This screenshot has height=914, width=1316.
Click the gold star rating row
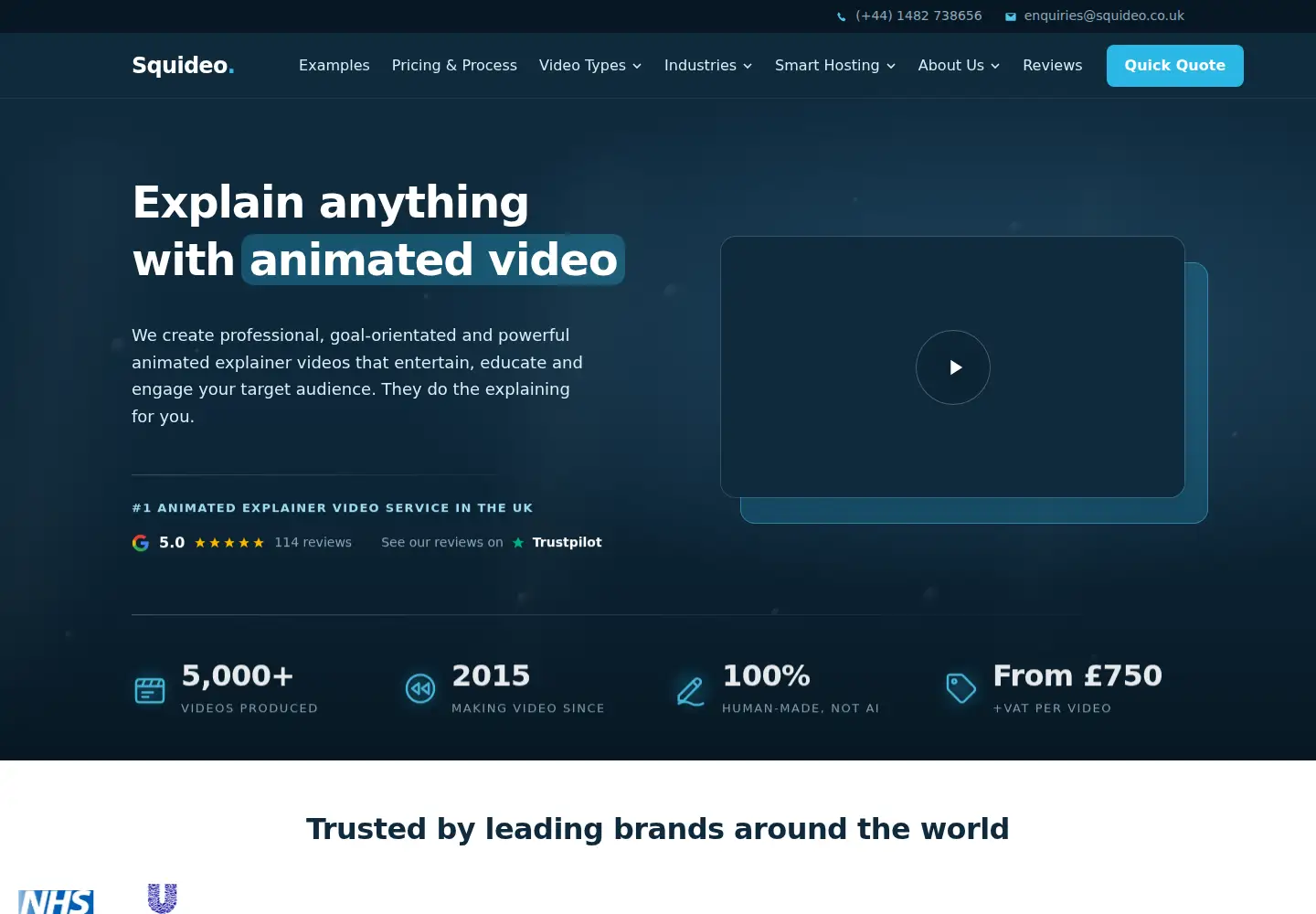pyautogui.click(x=229, y=543)
